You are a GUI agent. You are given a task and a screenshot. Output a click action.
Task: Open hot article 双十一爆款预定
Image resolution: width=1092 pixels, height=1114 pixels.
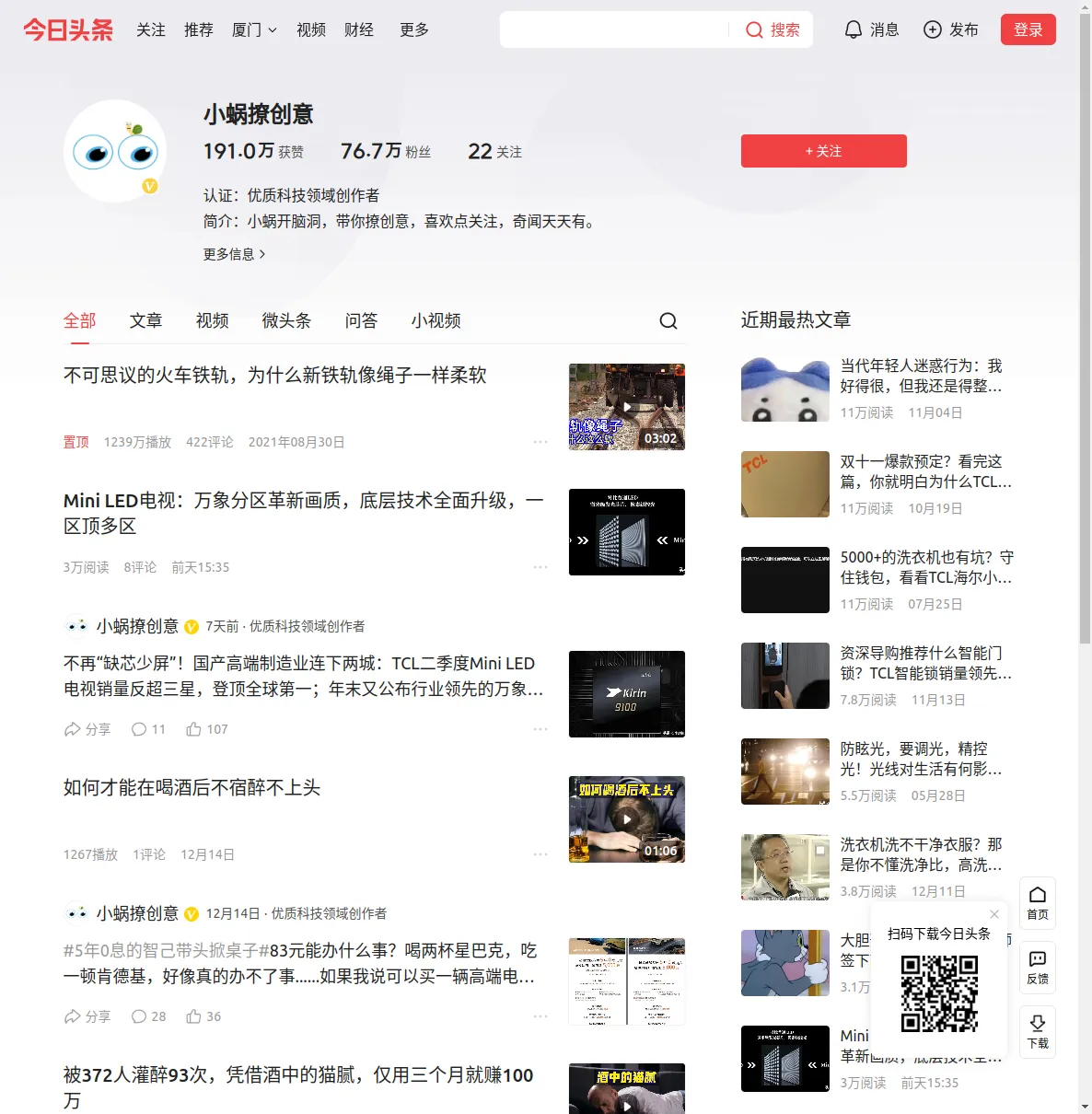click(926, 471)
